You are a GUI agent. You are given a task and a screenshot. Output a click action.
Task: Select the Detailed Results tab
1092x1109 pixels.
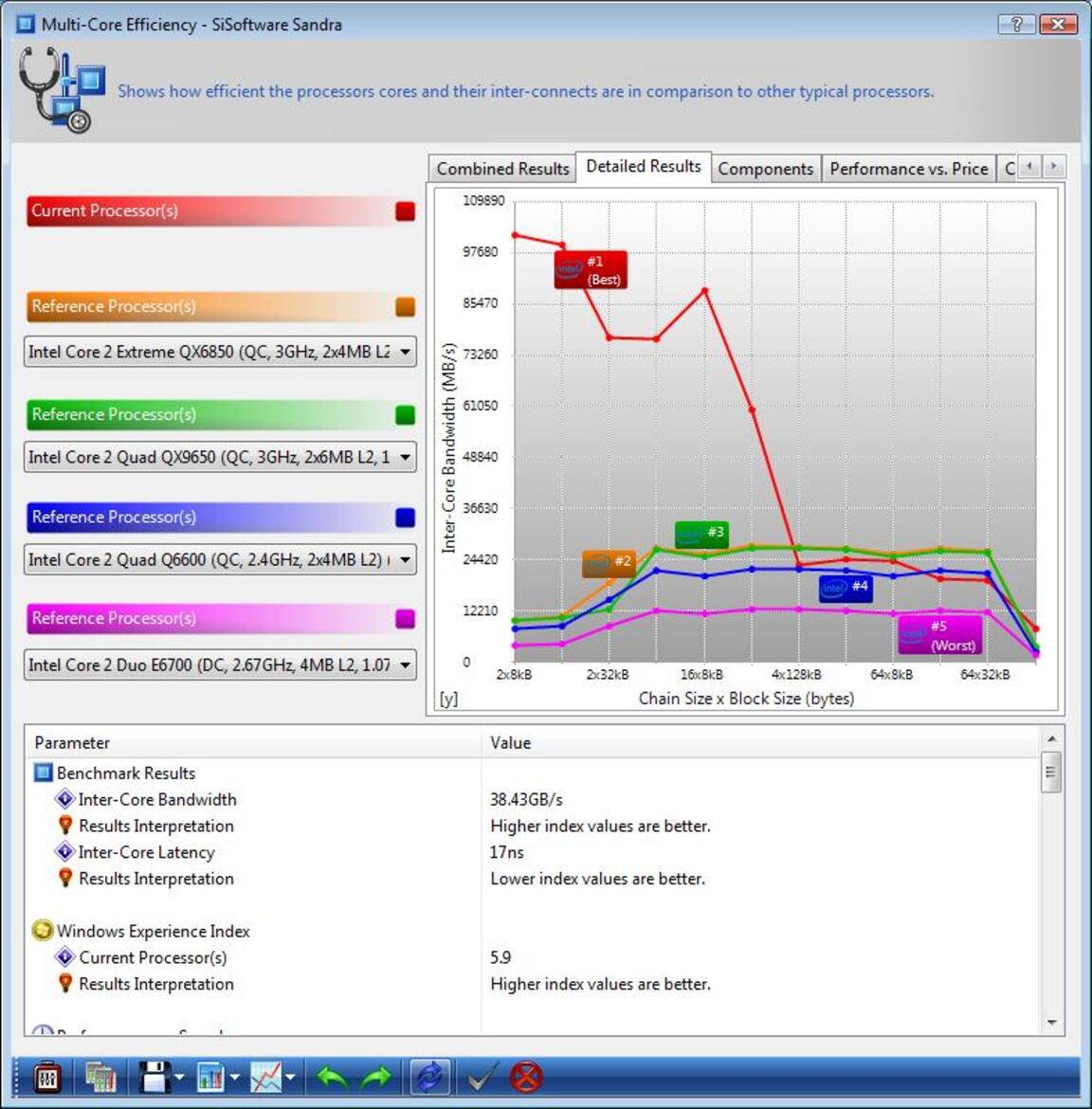644,167
